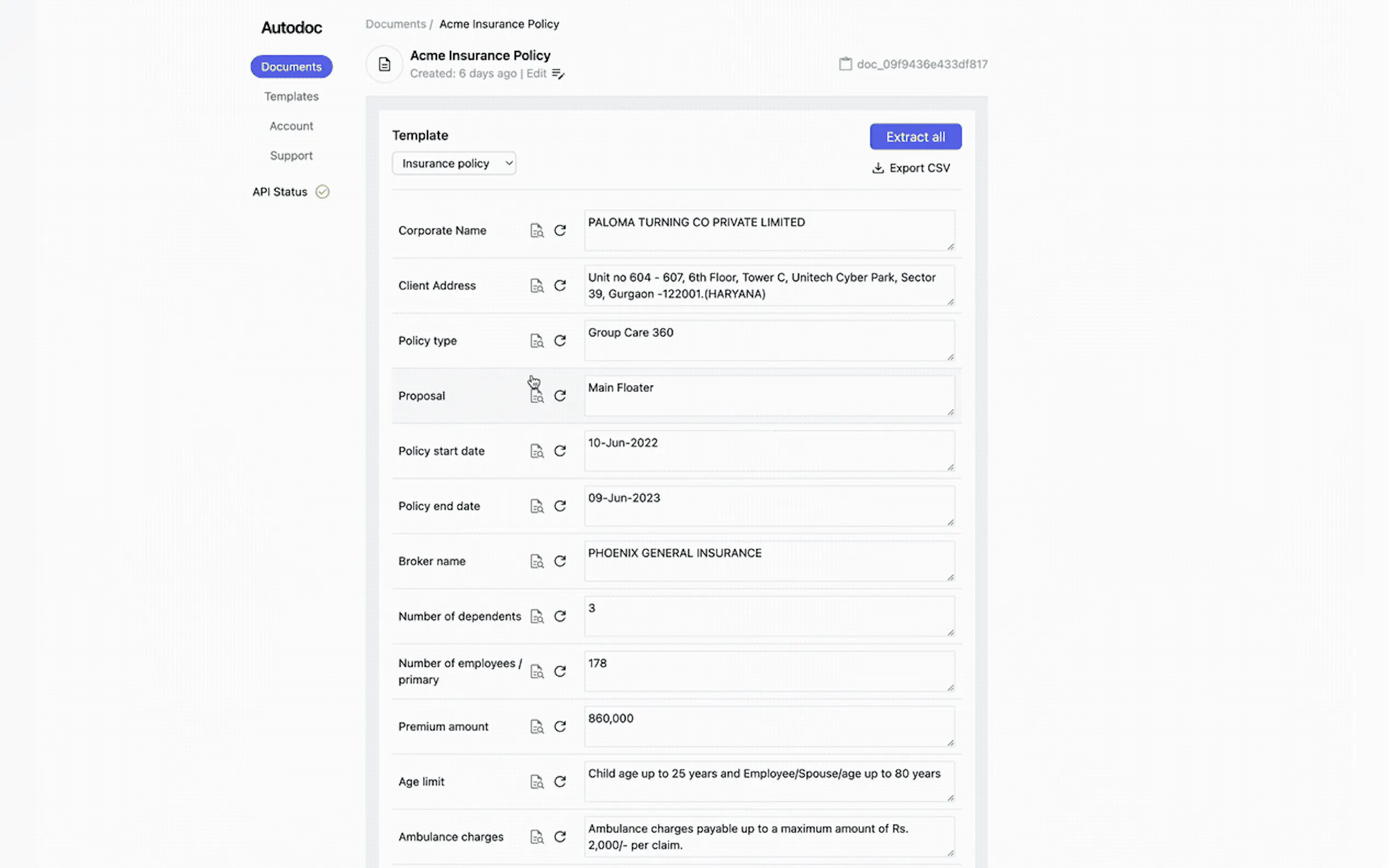Click the Number of dependents text box
This screenshot has height=868, width=1389.
point(769,616)
